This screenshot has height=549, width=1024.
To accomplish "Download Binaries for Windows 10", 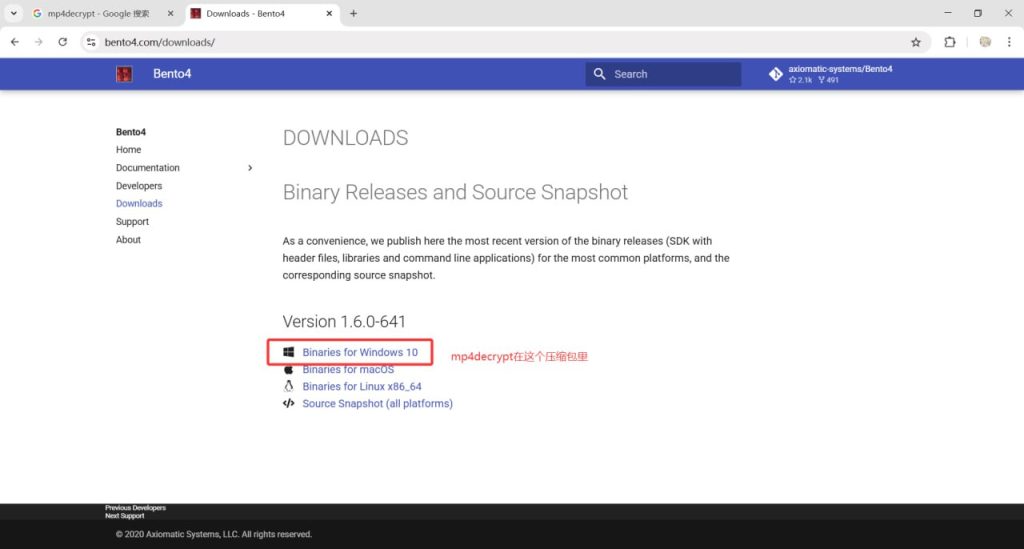I will coord(360,352).
